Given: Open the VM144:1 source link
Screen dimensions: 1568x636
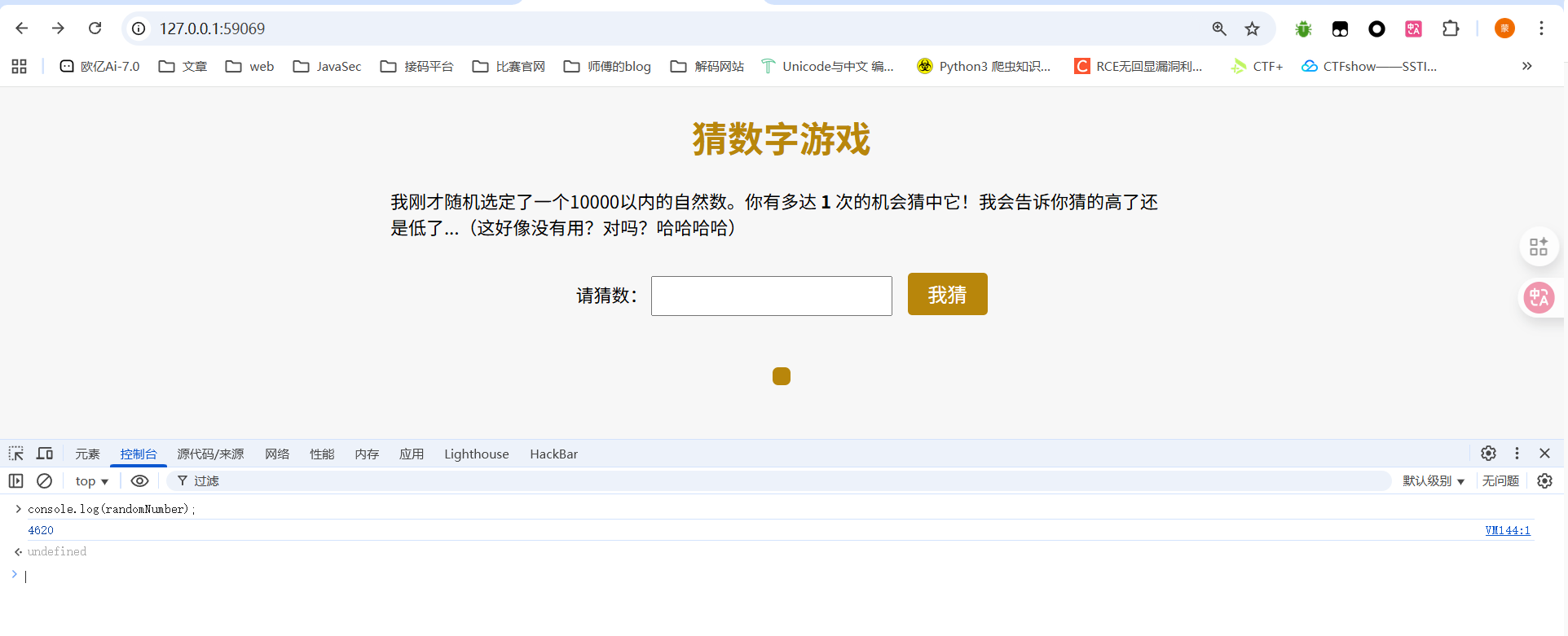Looking at the screenshot, I should (x=1507, y=530).
